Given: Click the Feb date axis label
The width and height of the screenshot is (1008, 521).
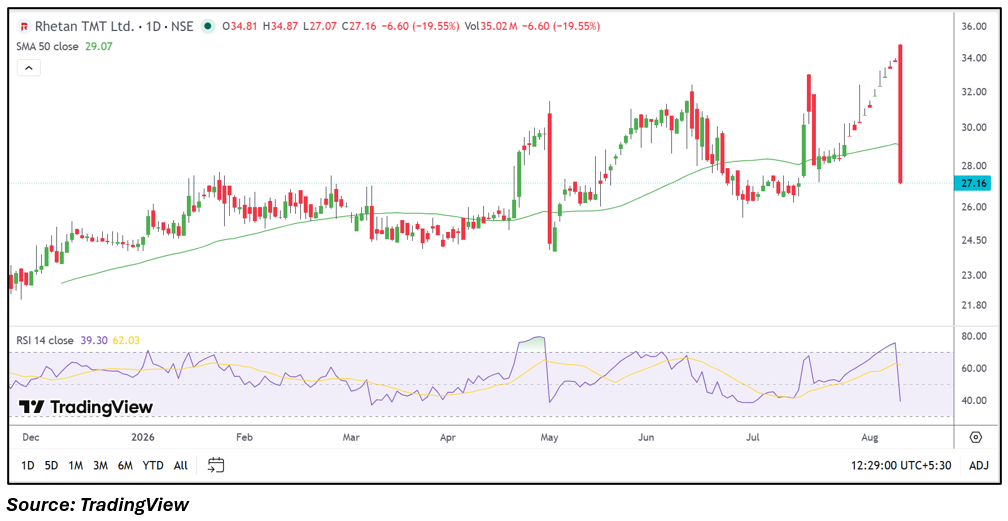Looking at the screenshot, I should [x=245, y=437].
